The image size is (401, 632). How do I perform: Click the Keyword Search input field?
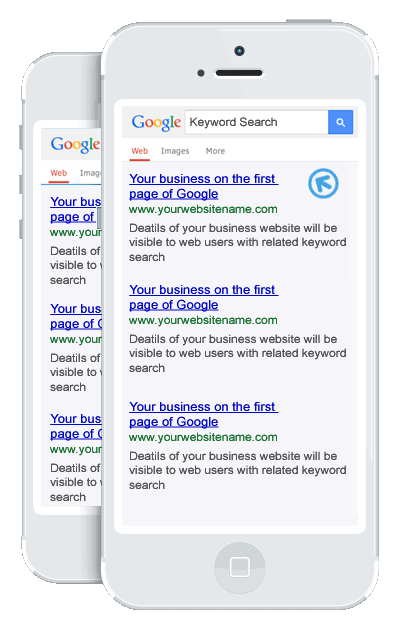[257, 122]
